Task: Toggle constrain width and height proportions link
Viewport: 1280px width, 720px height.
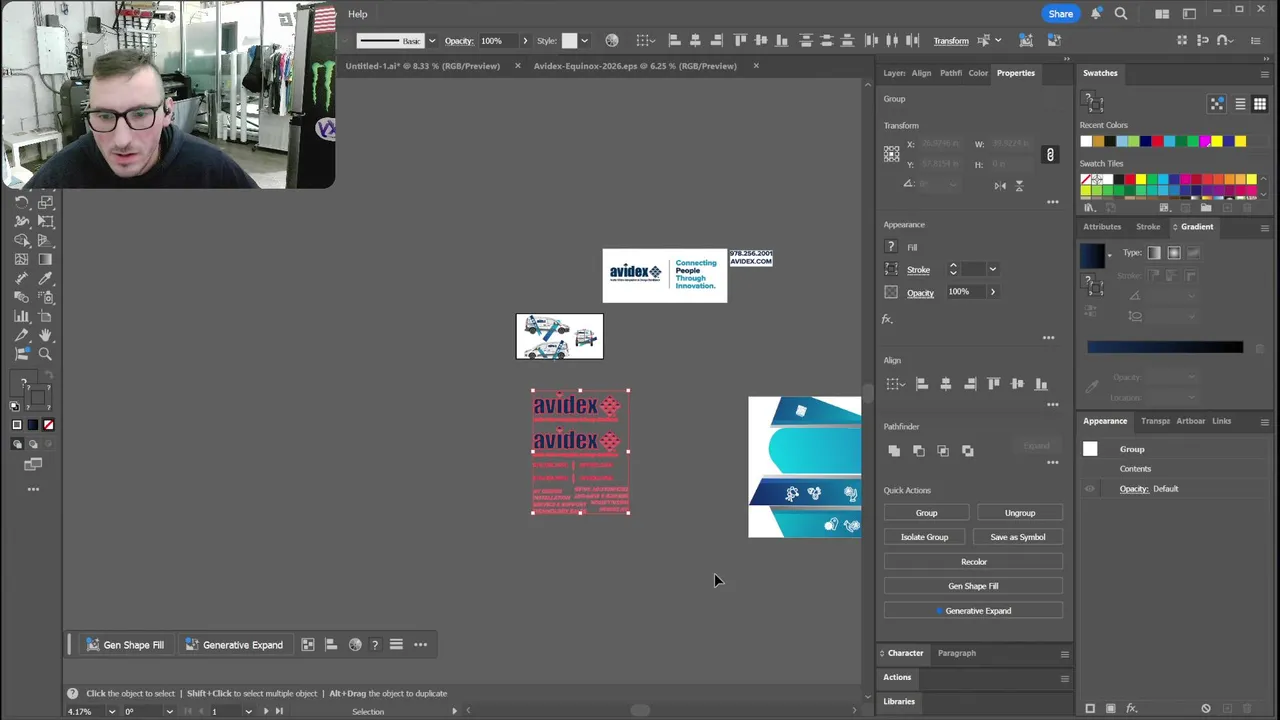Action: (1050, 155)
